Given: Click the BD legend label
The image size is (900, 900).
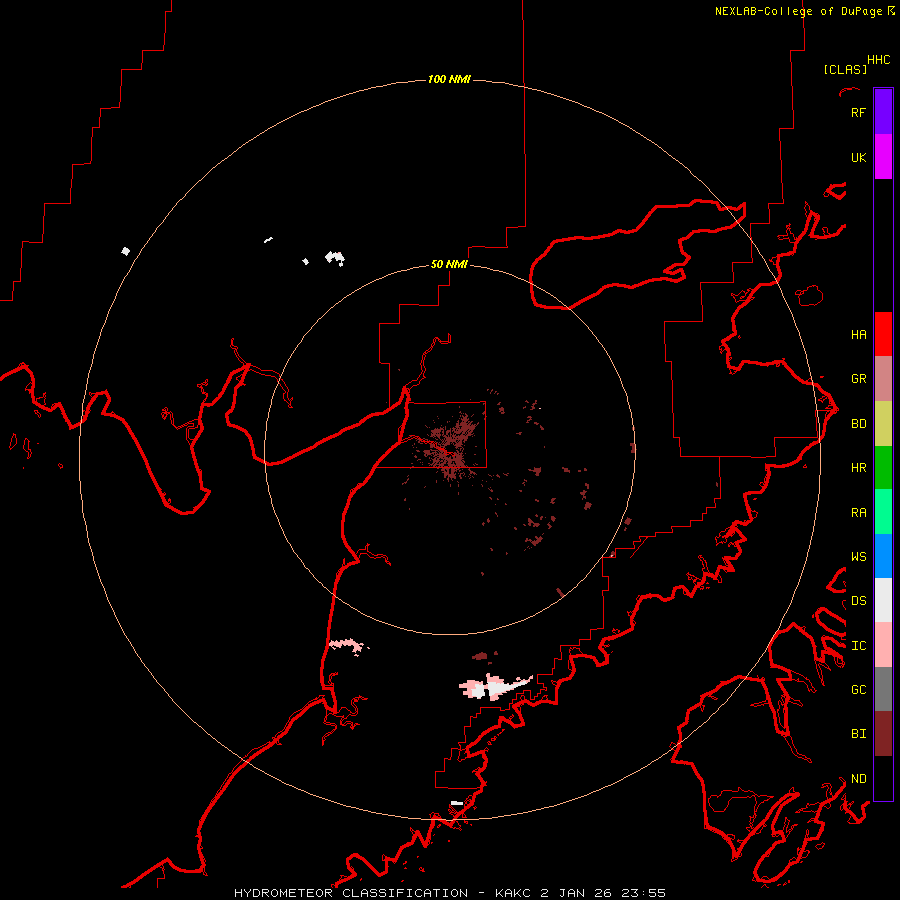Looking at the screenshot, I should 858,423.
